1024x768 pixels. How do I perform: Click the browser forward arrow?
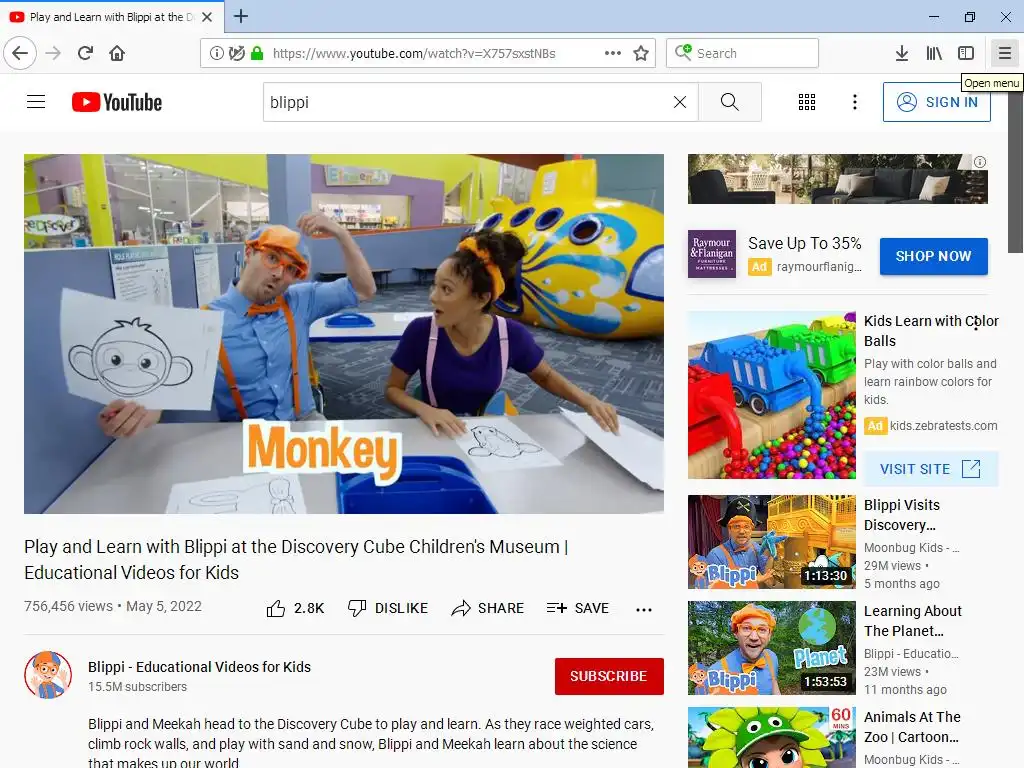click(x=53, y=53)
